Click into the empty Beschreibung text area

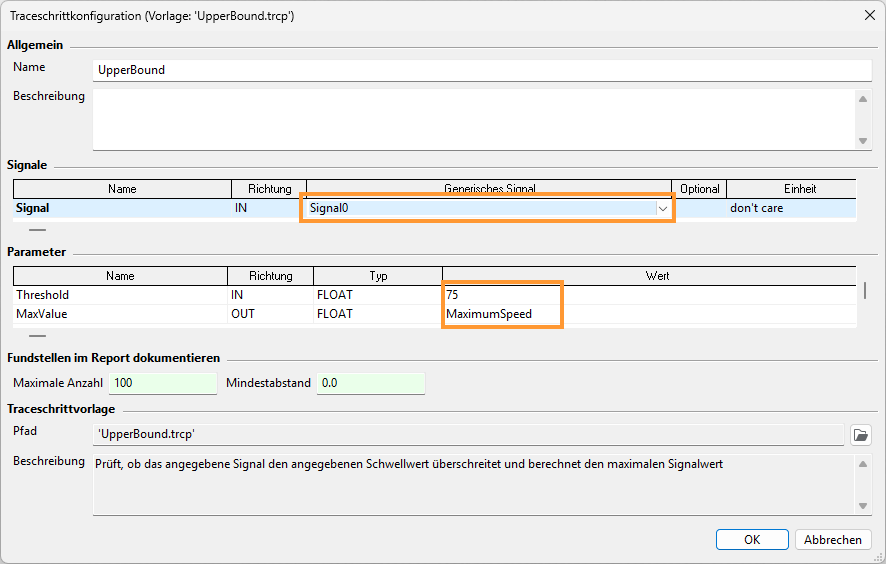[x=475, y=119]
